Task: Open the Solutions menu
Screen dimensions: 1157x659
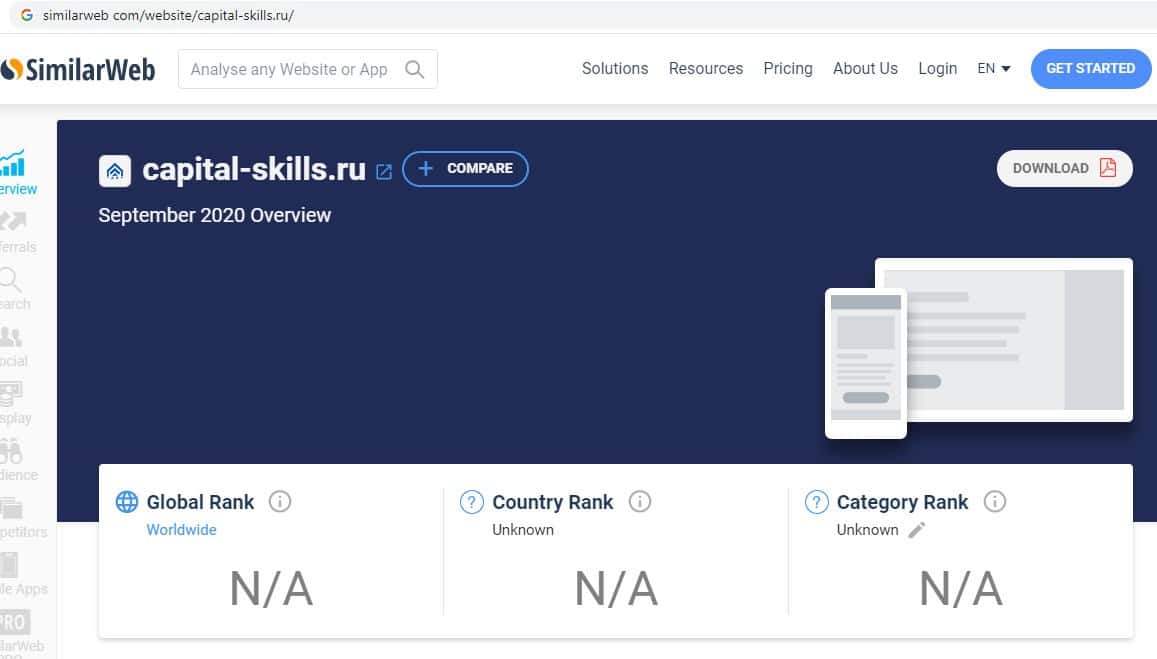Action: pyautogui.click(x=615, y=69)
